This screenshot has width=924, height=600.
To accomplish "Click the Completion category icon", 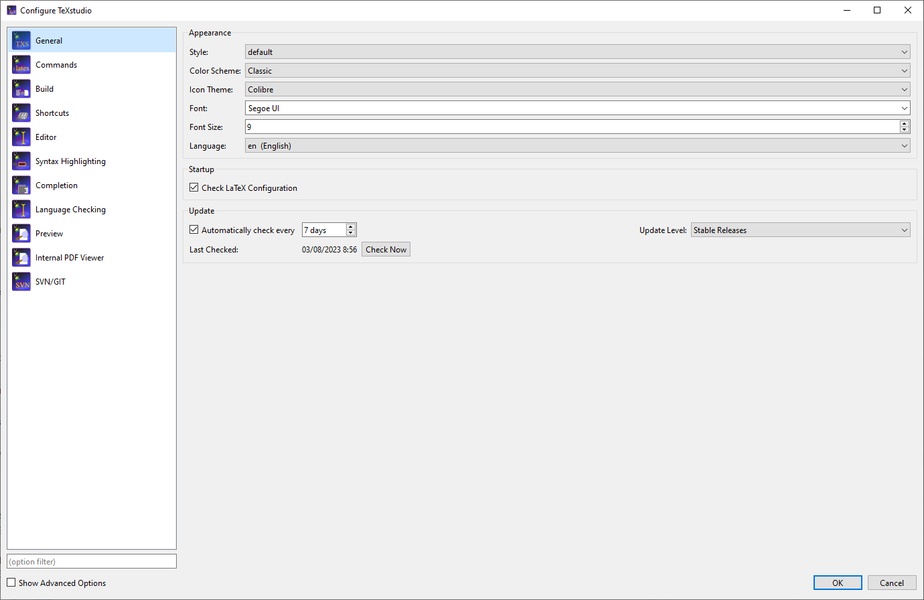I will pos(21,186).
